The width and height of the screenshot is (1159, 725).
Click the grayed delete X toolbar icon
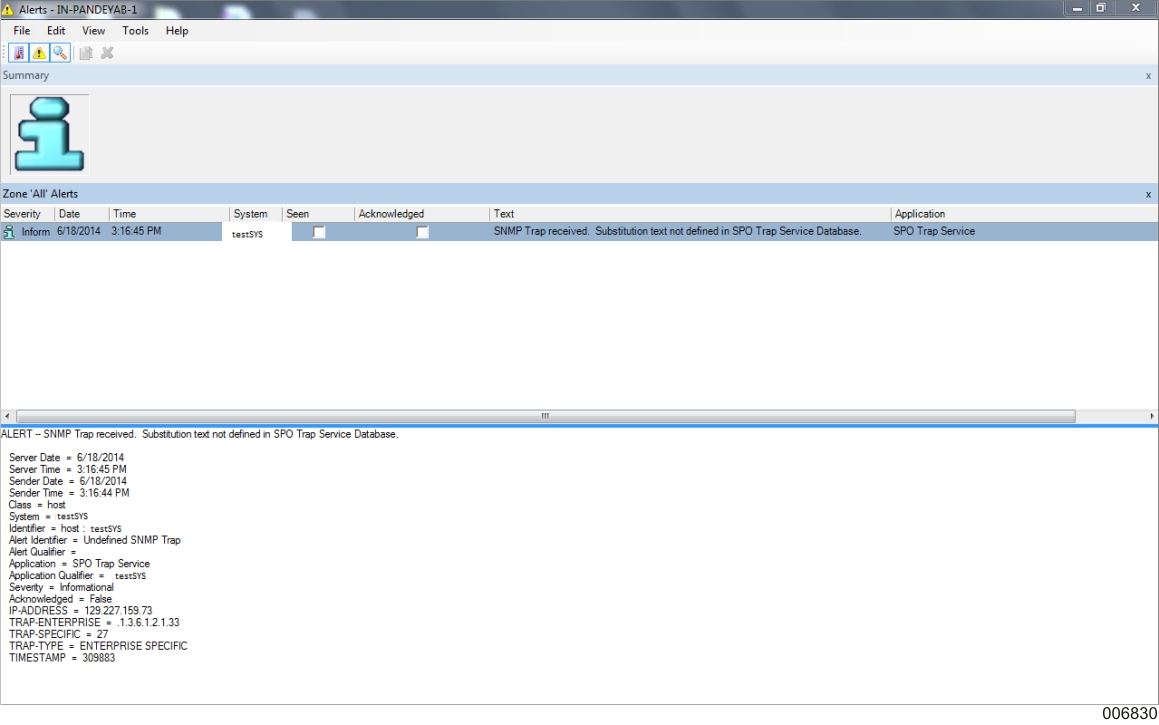tap(107, 53)
